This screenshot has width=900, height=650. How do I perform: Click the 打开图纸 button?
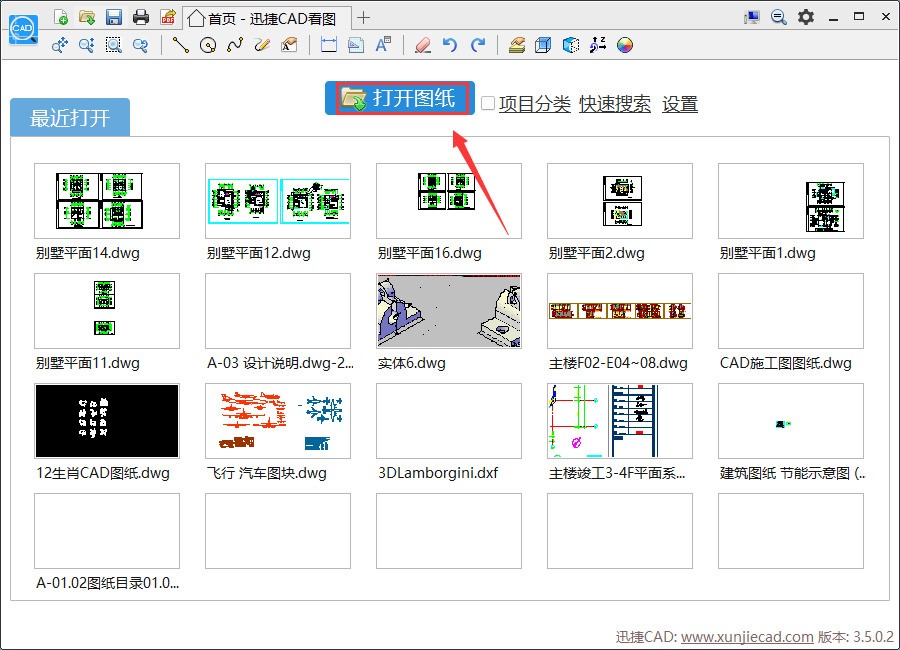tap(399, 98)
